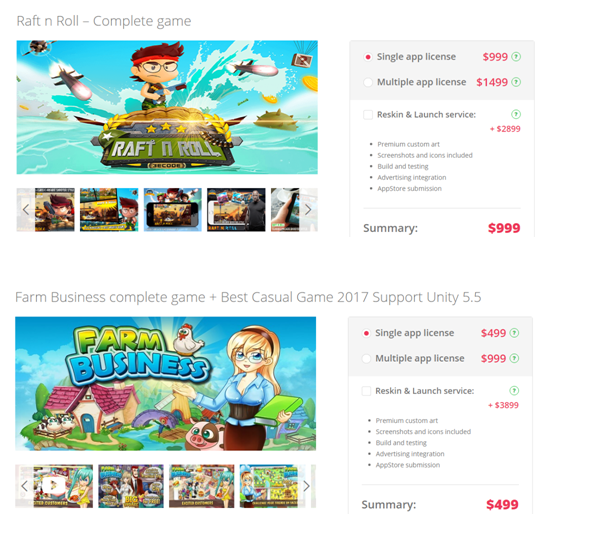
Task: Advance Farm Business gallery with right chevron
Action: [306, 486]
